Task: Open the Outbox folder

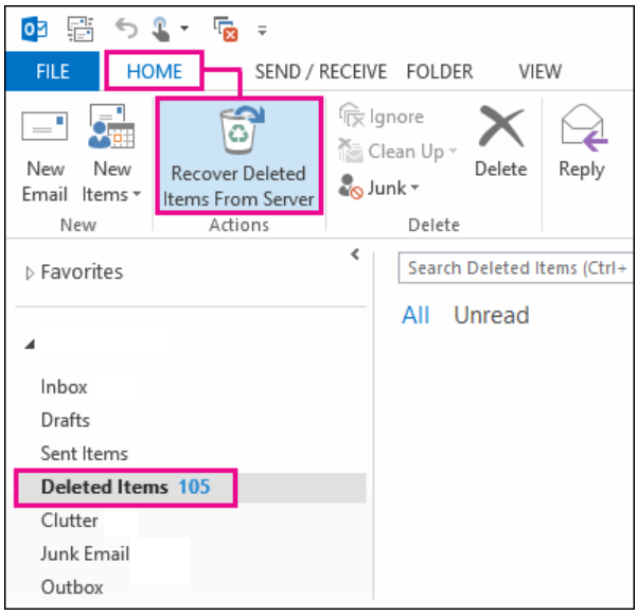Action: click(72, 587)
